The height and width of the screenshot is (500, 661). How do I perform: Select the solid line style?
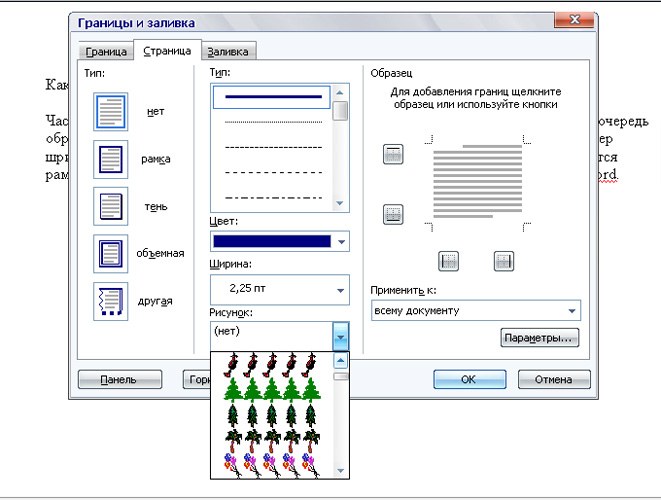(272, 97)
